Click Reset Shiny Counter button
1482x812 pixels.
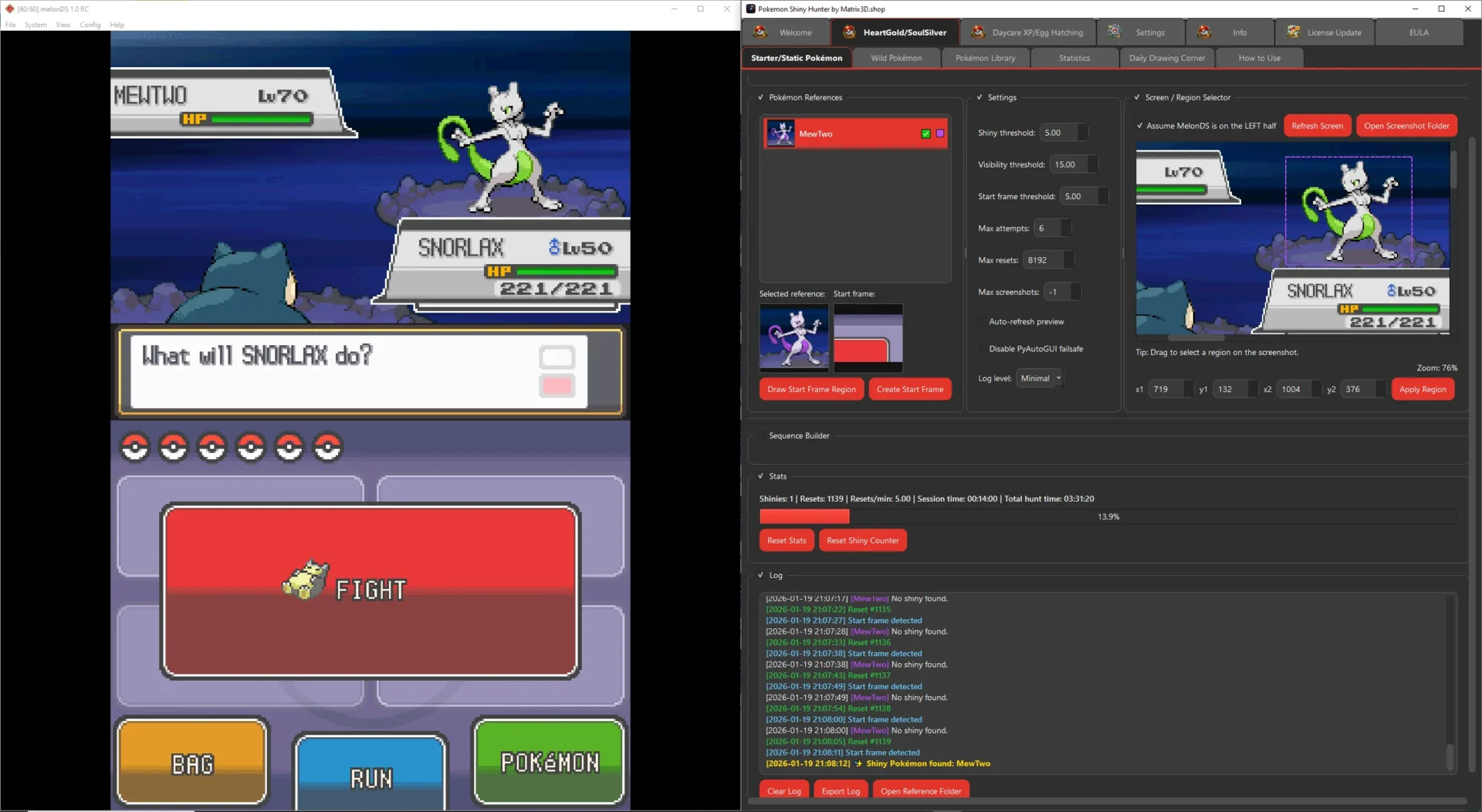(862, 540)
